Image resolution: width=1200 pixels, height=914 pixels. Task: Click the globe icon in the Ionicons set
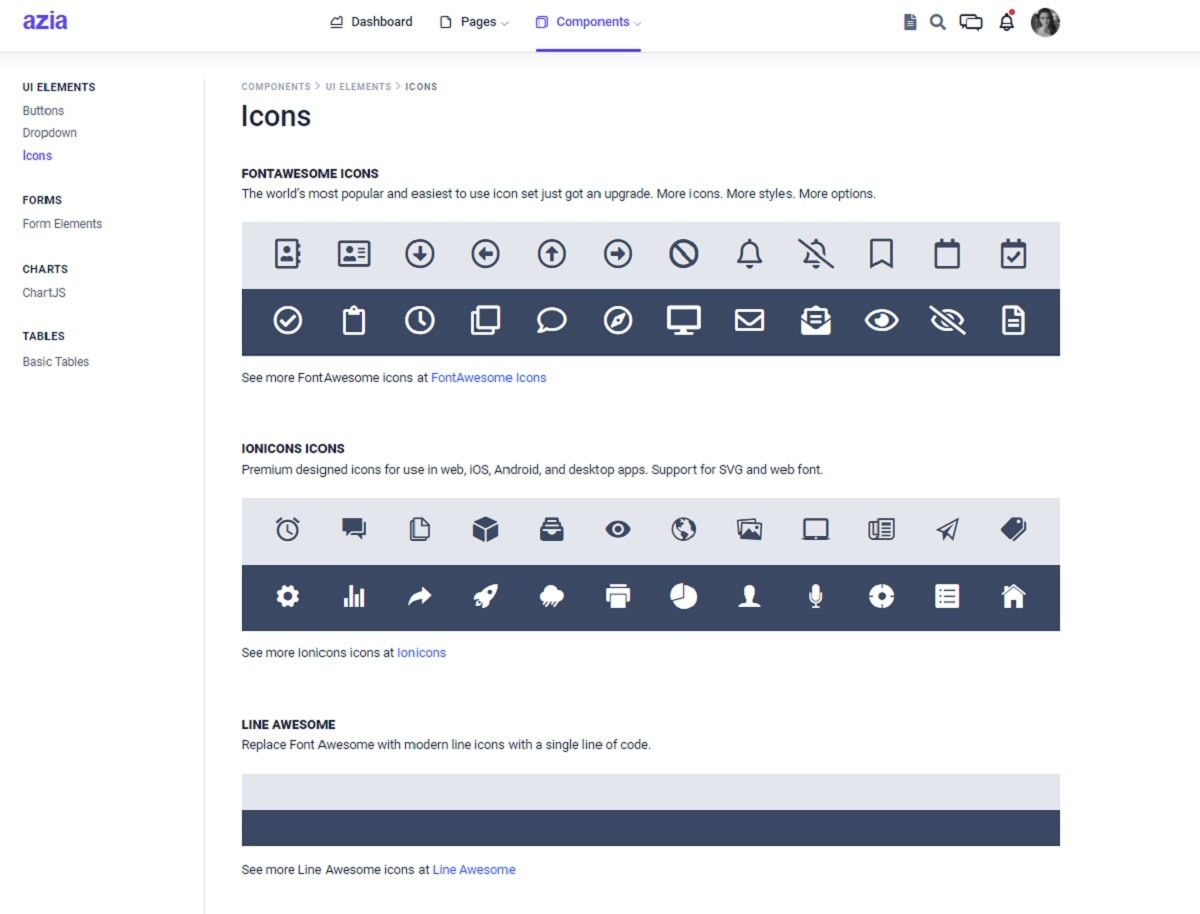(683, 530)
